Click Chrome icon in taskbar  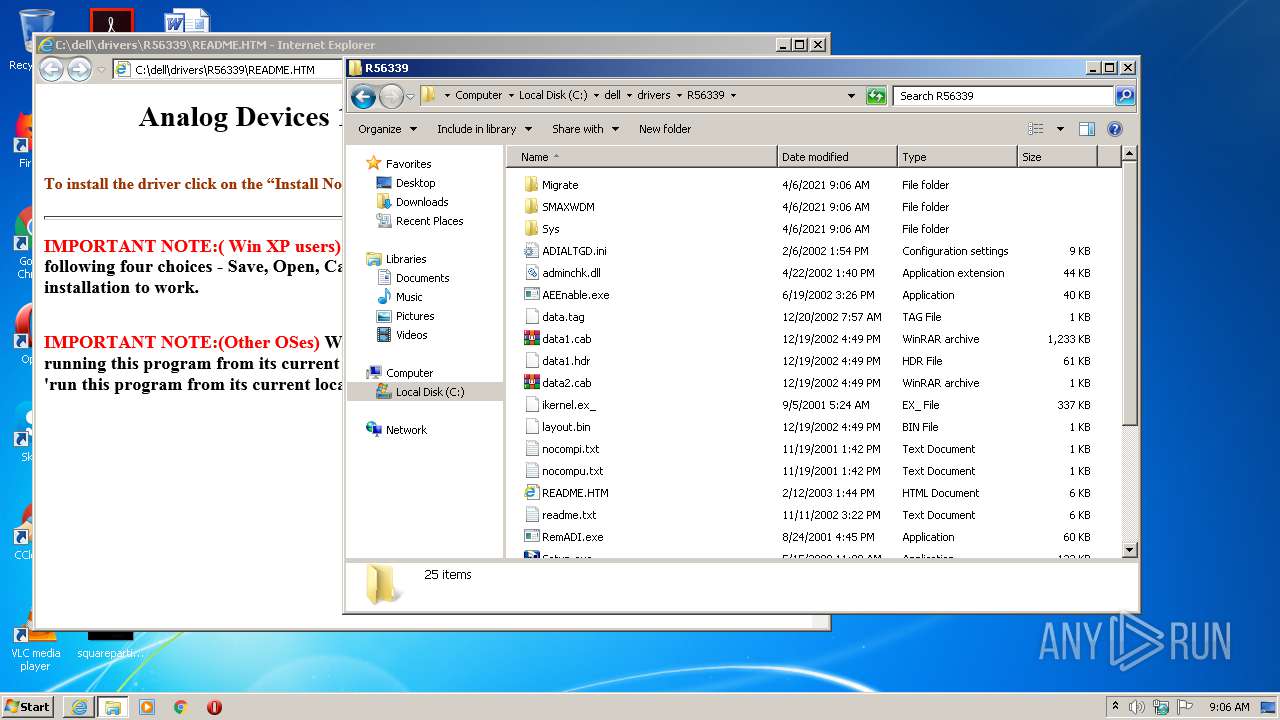pyautogui.click(x=180, y=707)
